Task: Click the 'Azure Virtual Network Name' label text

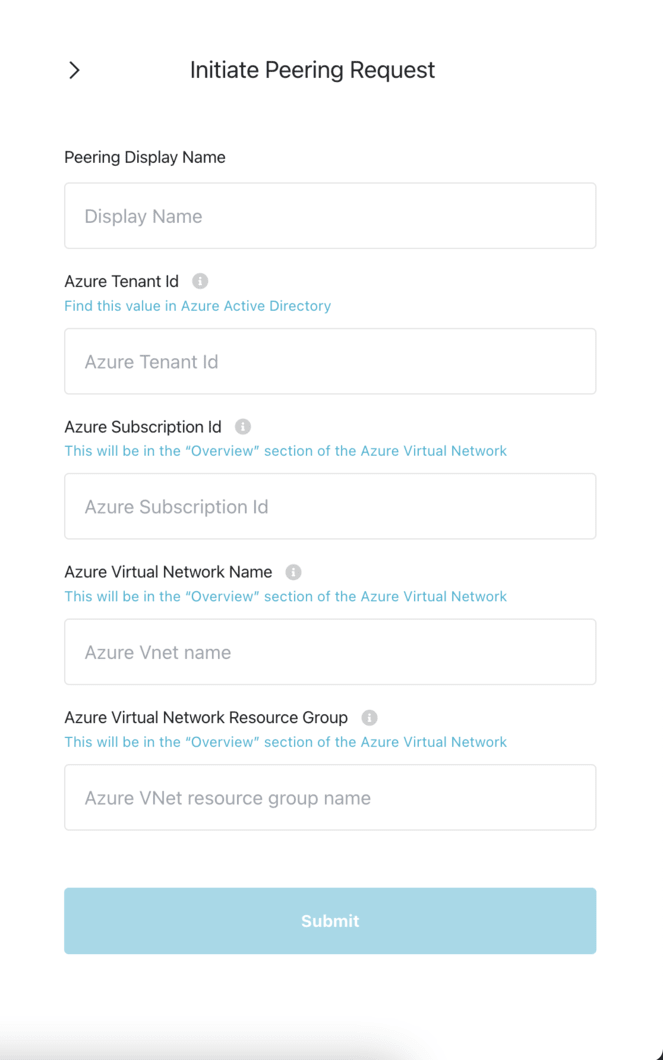Action: click(x=168, y=572)
